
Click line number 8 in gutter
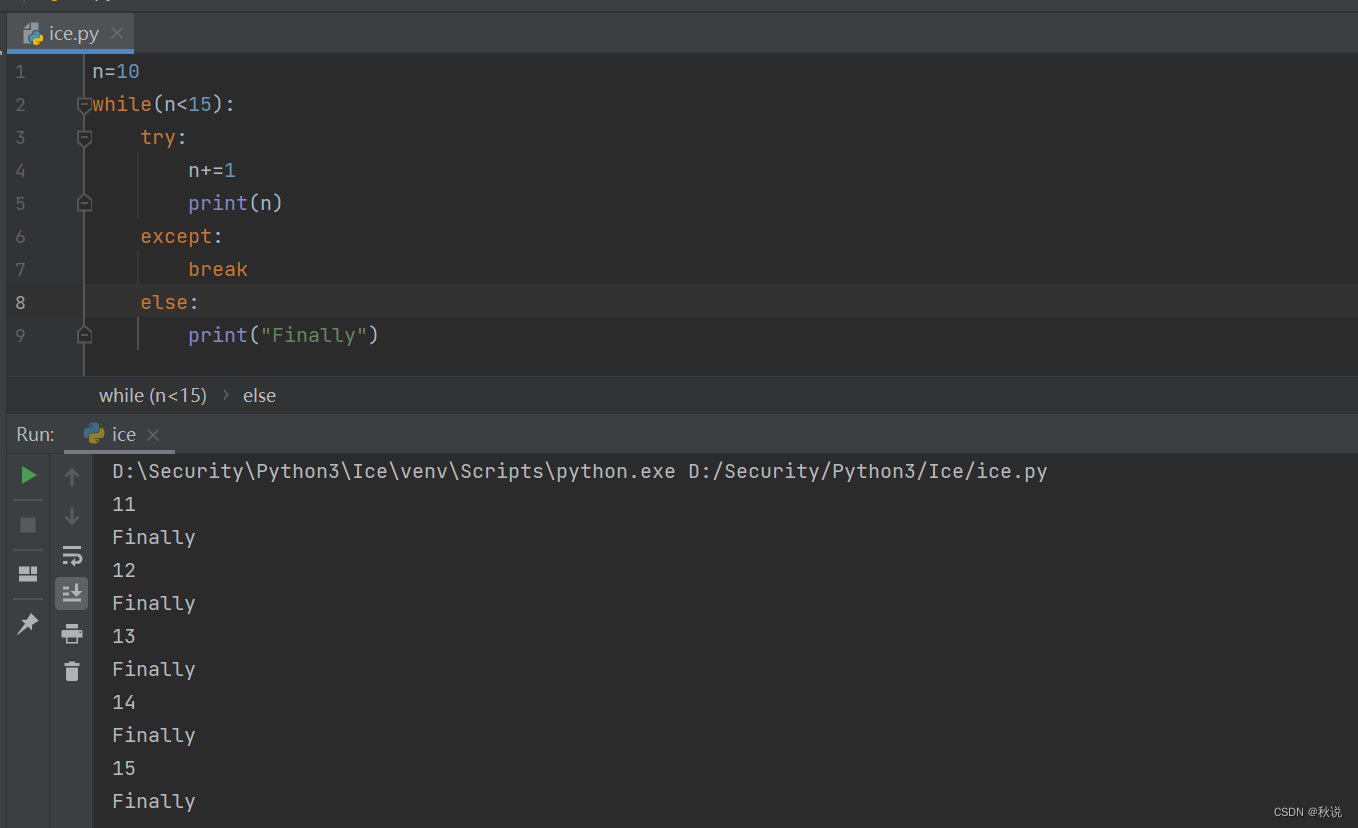(x=20, y=302)
